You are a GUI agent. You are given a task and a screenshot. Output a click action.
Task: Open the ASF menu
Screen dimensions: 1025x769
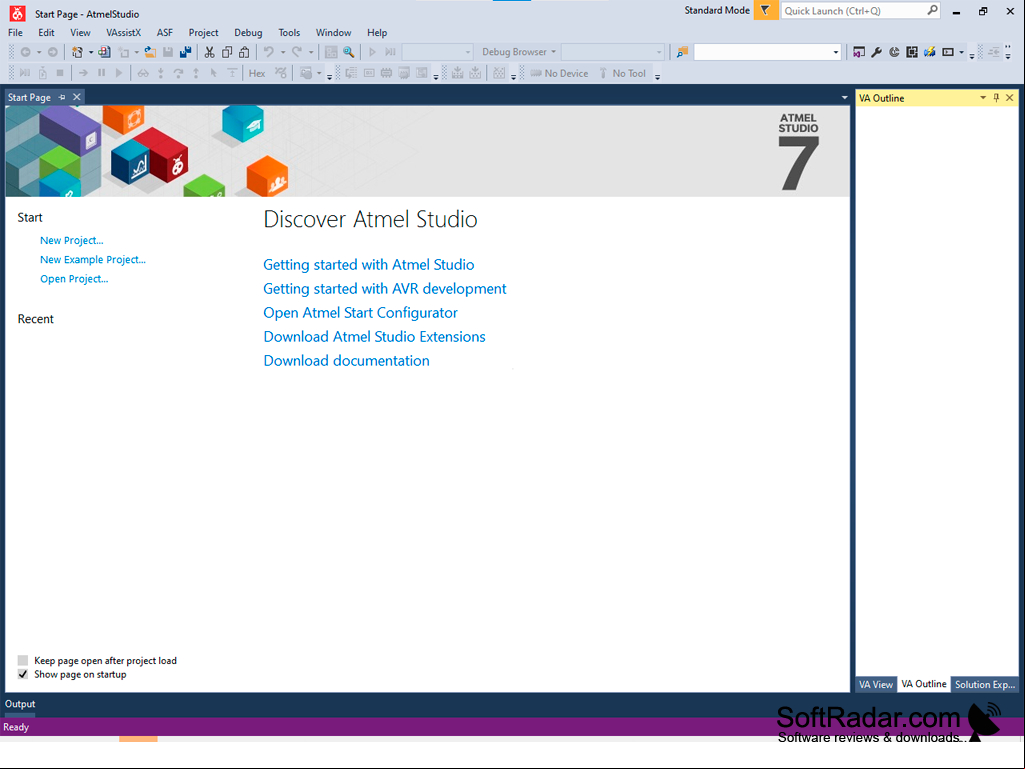pos(165,33)
